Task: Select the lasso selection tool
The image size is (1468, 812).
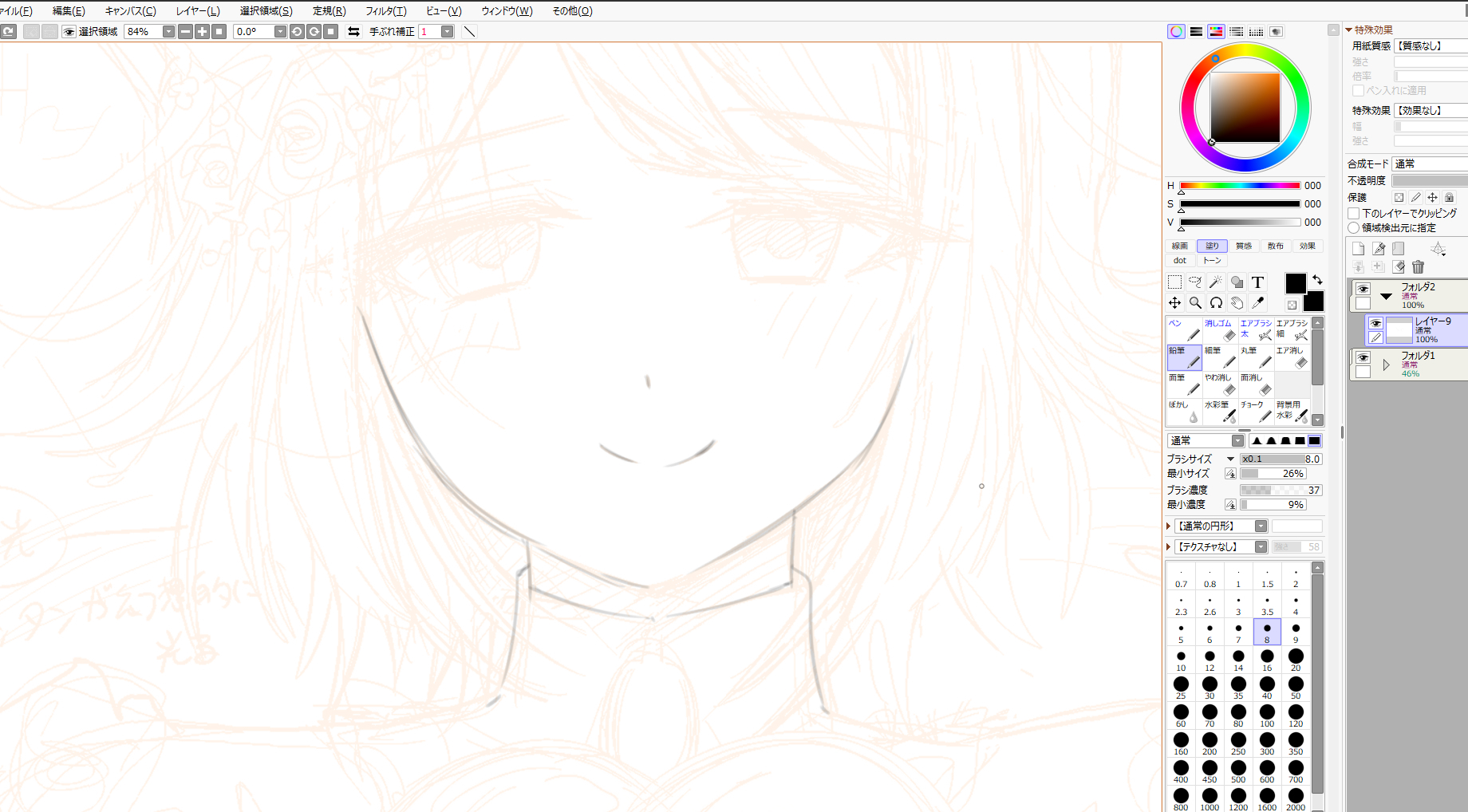Action: tap(1195, 282)
